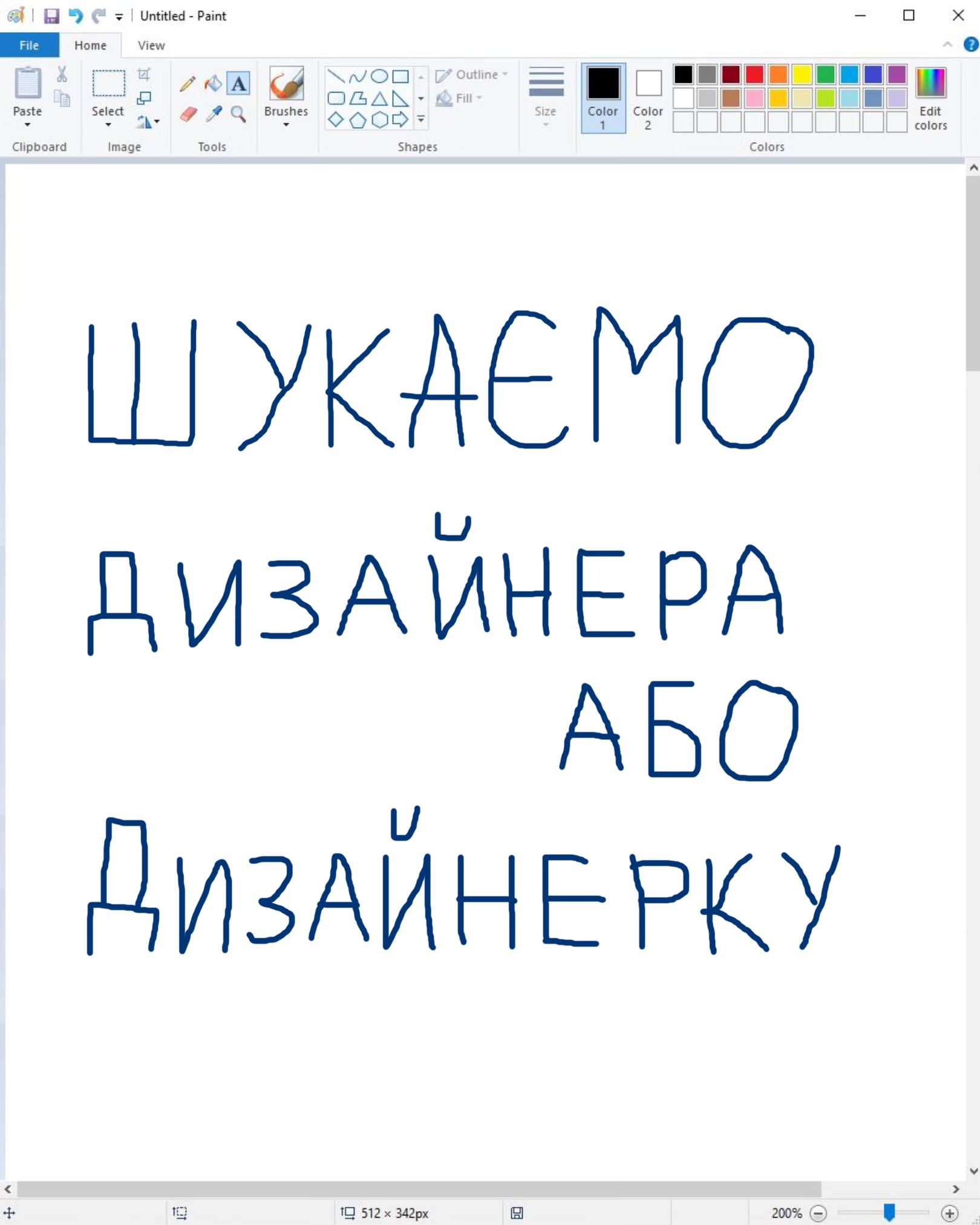The width and height of the screenshot is (980, 1225).
Task: Select the Curve shape
Action: pyautogui.click(x=358, y=76)
